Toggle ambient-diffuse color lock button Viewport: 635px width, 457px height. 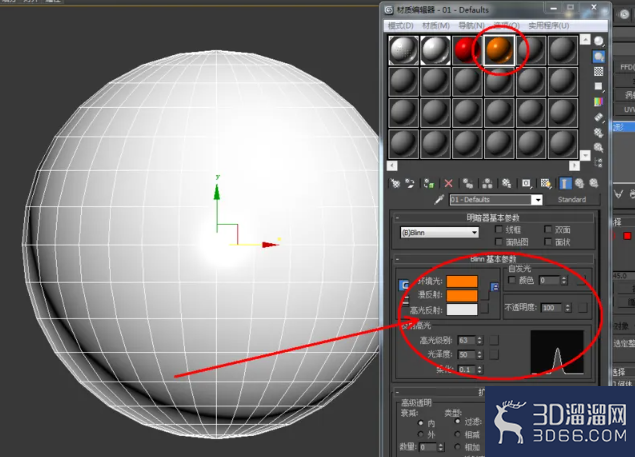[x=403, y=285]
